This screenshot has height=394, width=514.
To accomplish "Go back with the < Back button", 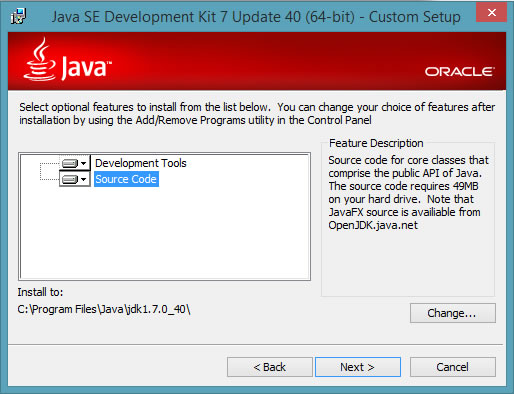I will [x=270, y=367].
